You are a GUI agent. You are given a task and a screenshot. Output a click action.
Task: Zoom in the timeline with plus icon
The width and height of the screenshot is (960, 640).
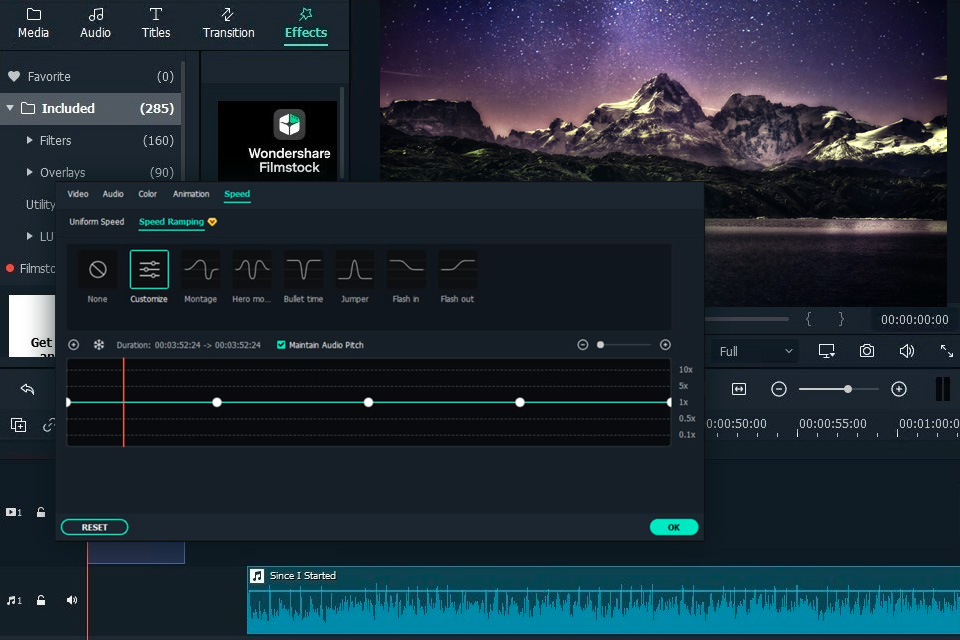[x=899, y=389]
